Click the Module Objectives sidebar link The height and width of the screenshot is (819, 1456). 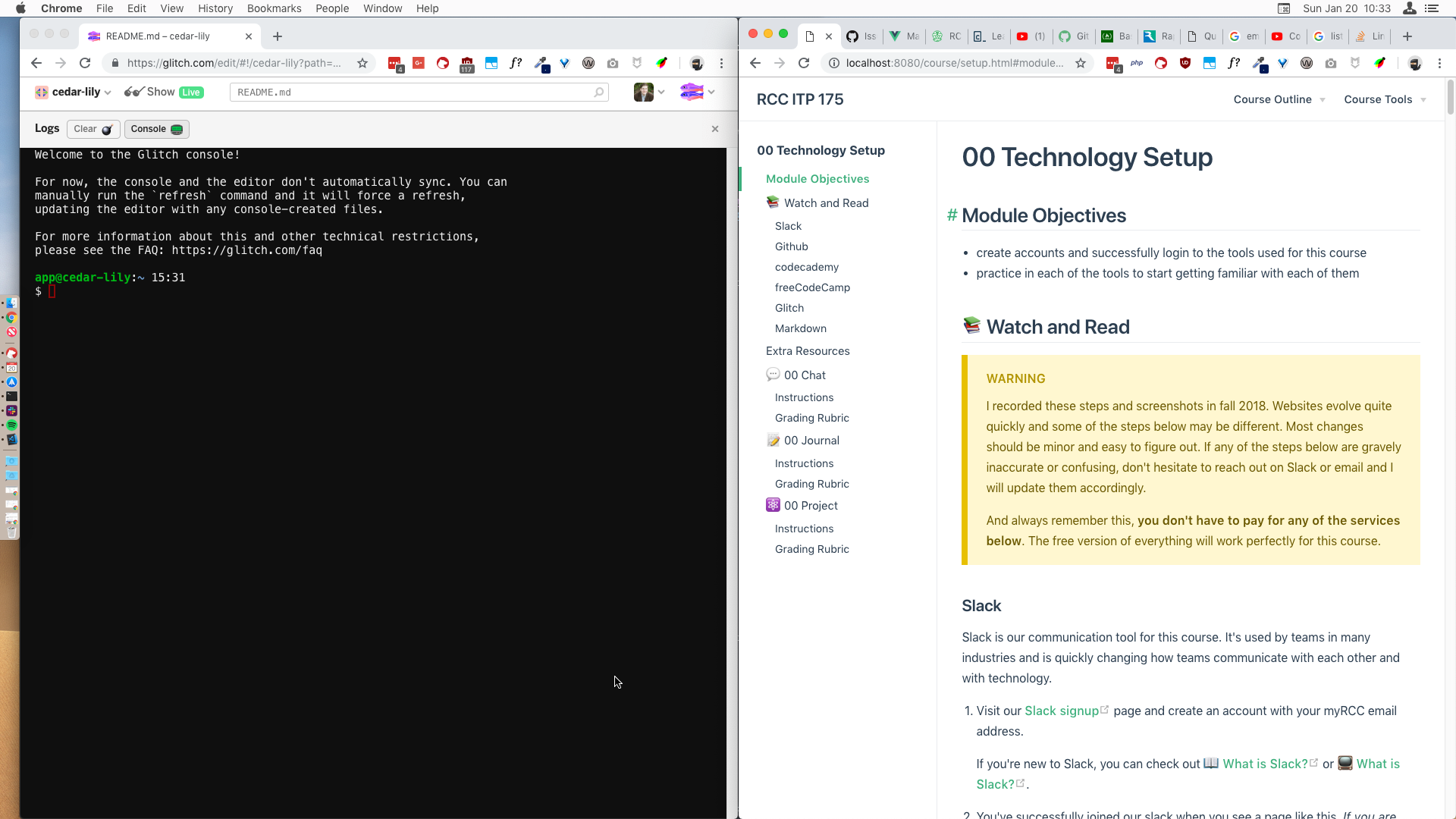tap(817, 178)
